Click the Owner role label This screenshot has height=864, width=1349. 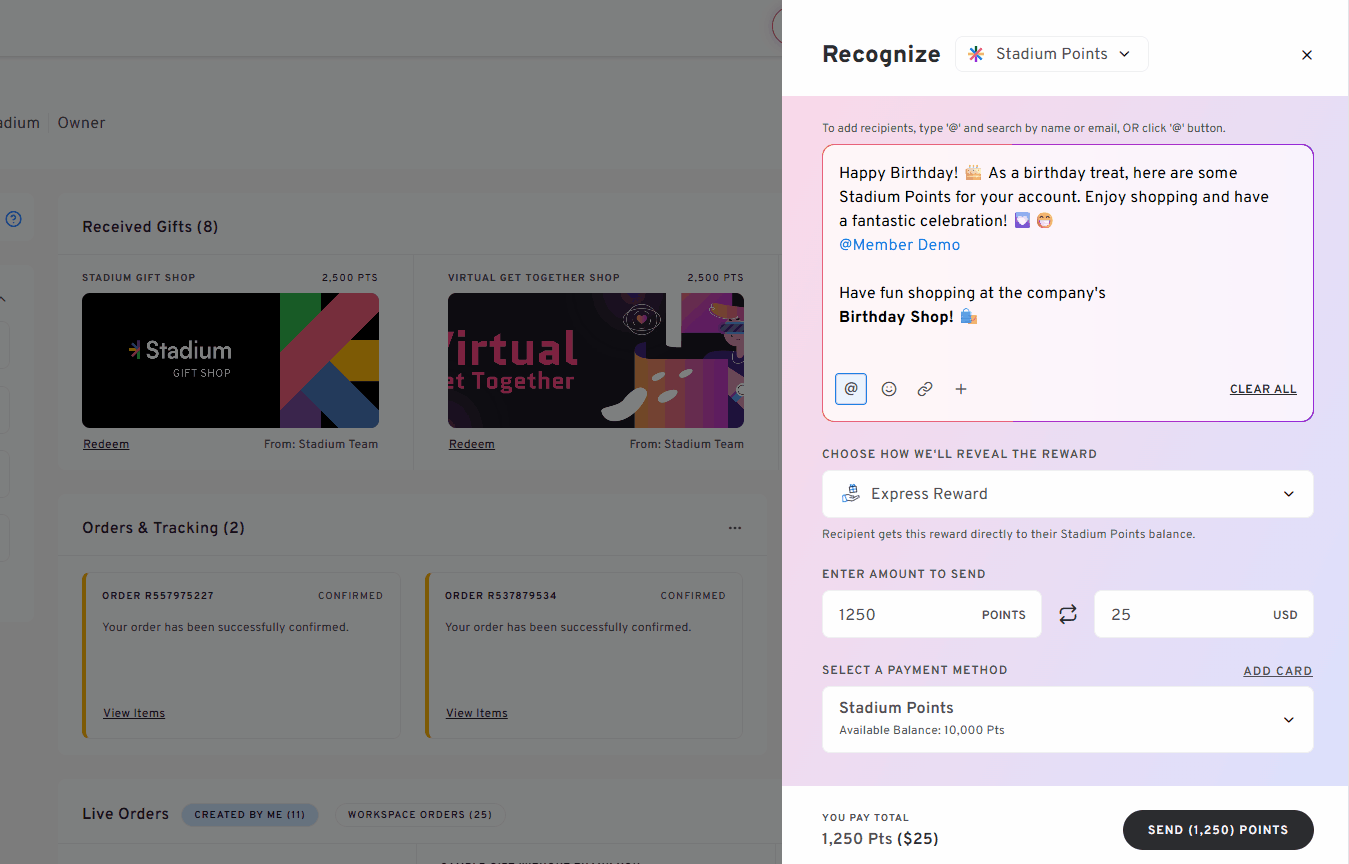[81, 123]
